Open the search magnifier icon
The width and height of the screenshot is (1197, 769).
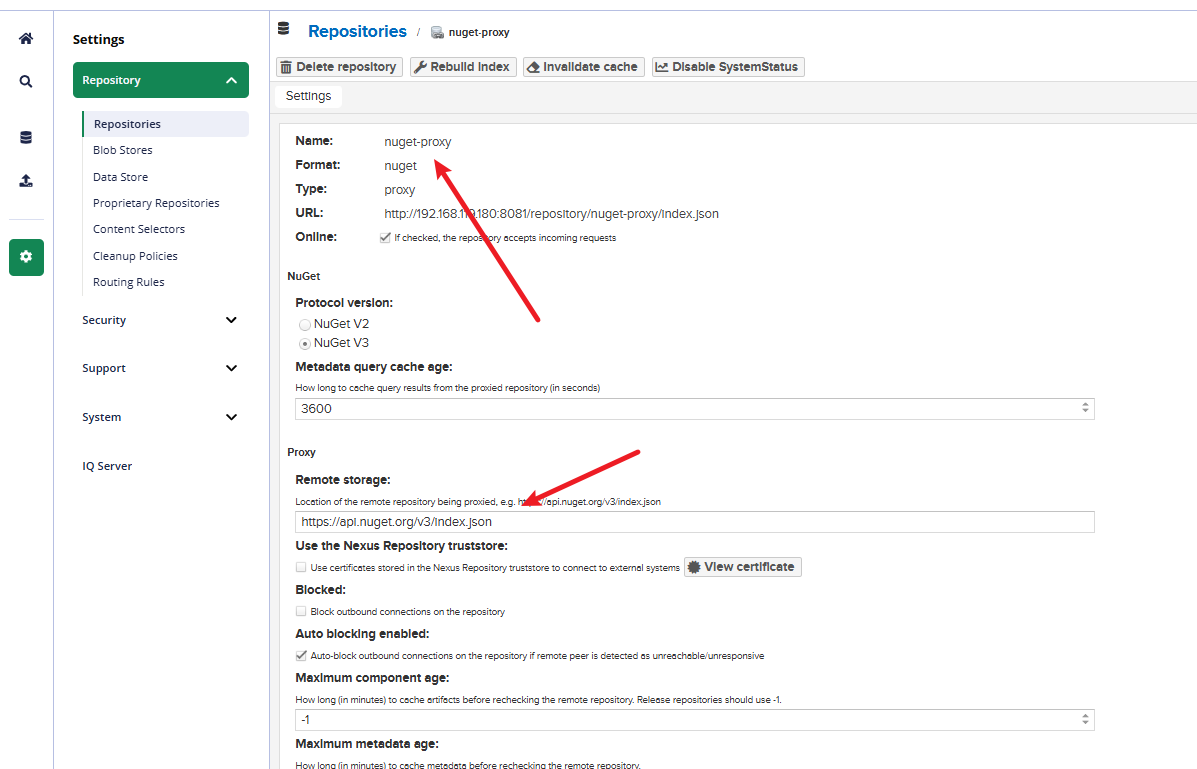(x=26, y=81)
